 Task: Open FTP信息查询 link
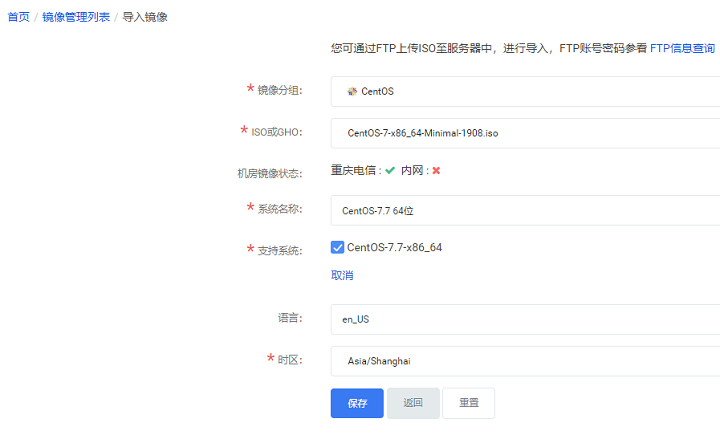click(682, 48)
